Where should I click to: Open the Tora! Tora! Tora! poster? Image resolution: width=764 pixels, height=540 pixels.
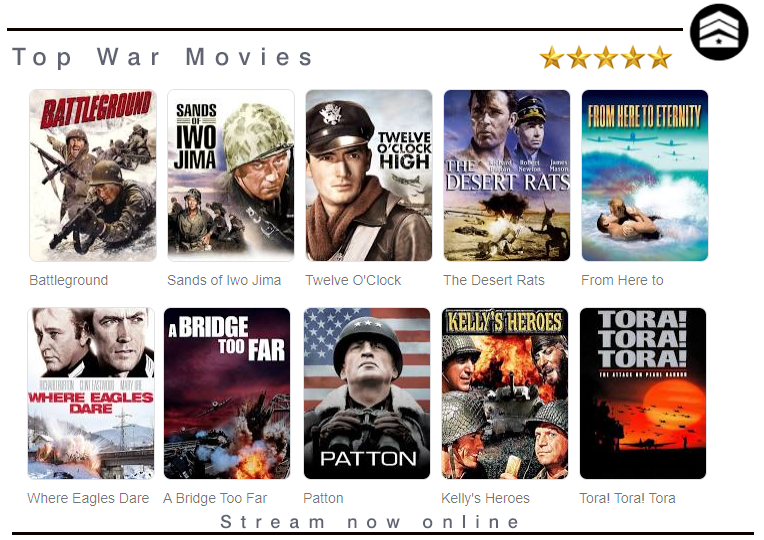click(643, 393)
